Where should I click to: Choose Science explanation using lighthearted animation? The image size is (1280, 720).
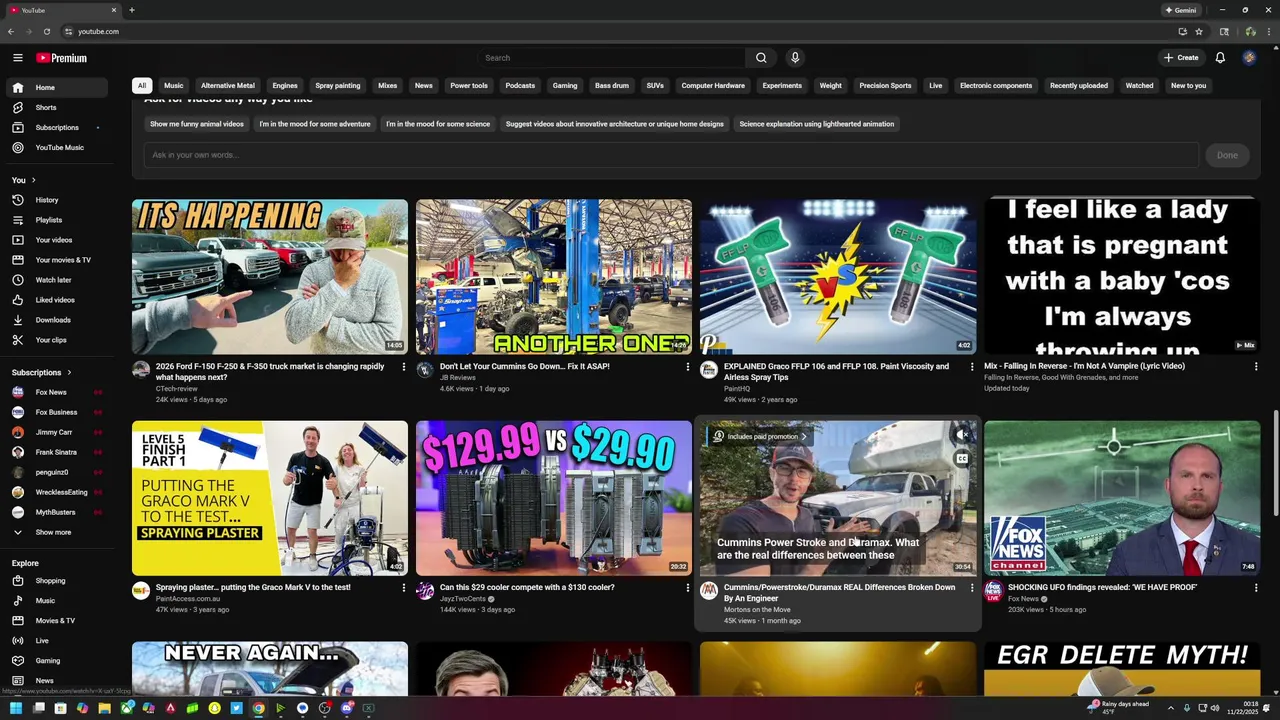pos(817,124)
